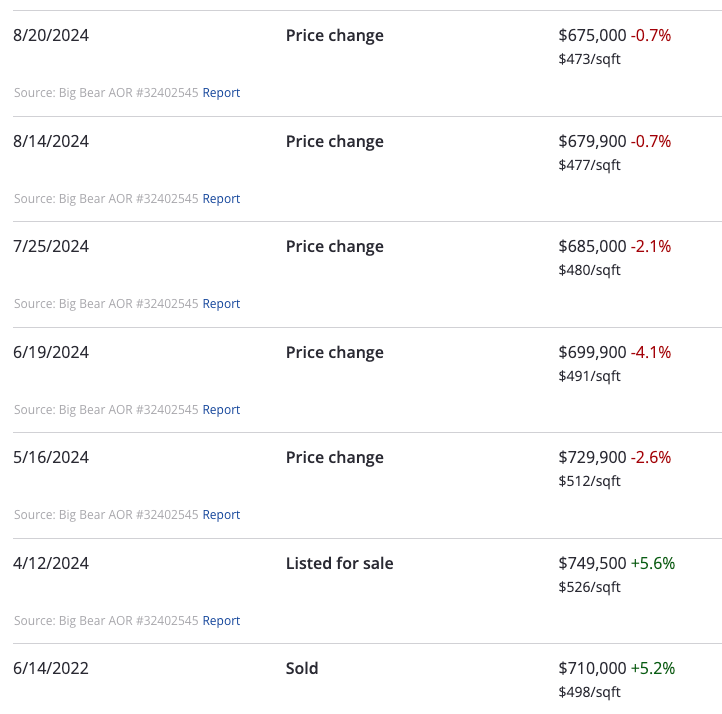Click the $729,900 price value

[592, 458]
